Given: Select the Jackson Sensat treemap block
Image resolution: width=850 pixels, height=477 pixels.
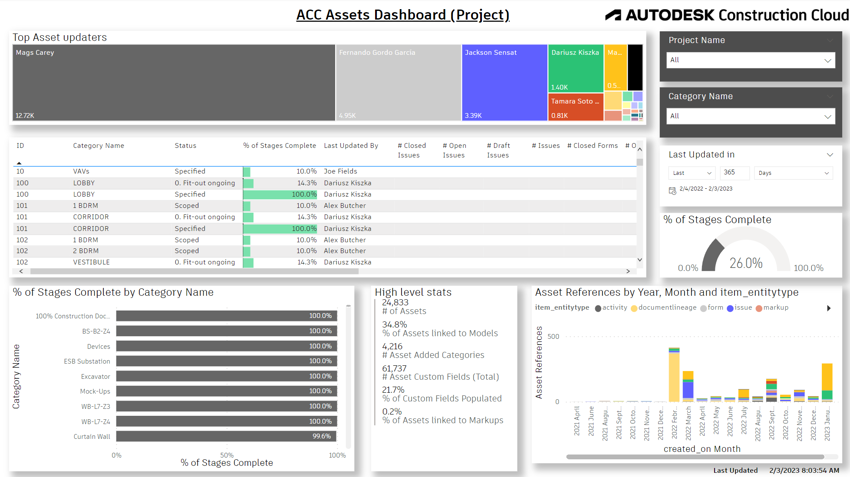Looking at the screenshot, I should [504, 82].
